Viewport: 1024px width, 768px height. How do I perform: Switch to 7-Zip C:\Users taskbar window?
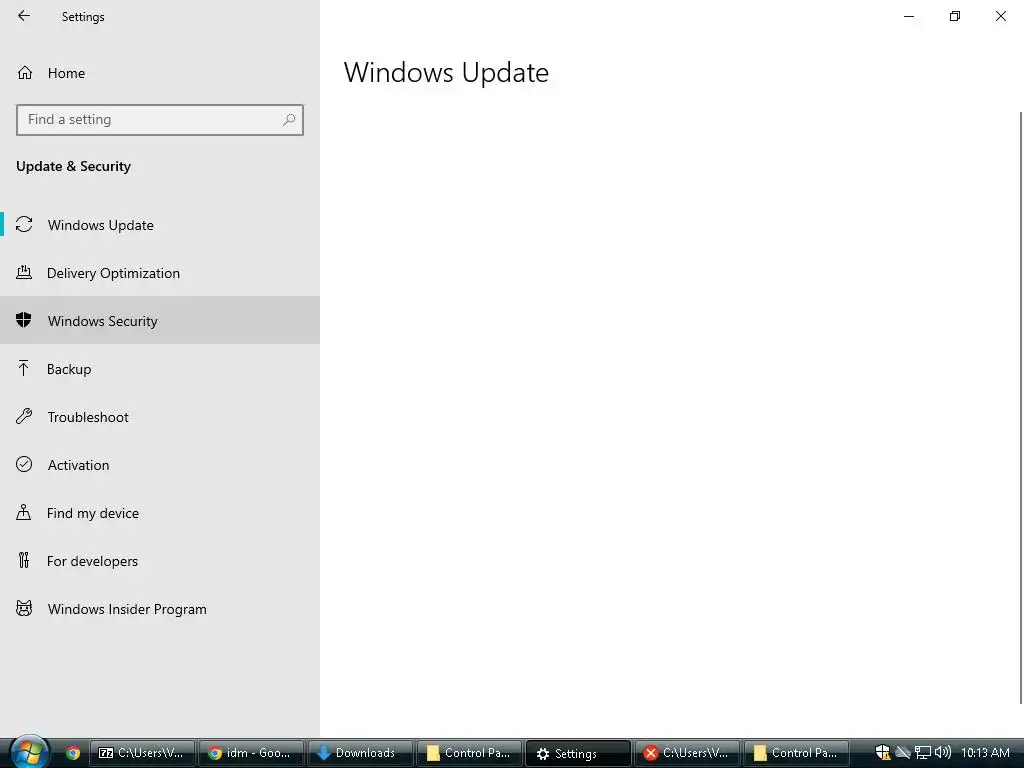coord(142,753)
